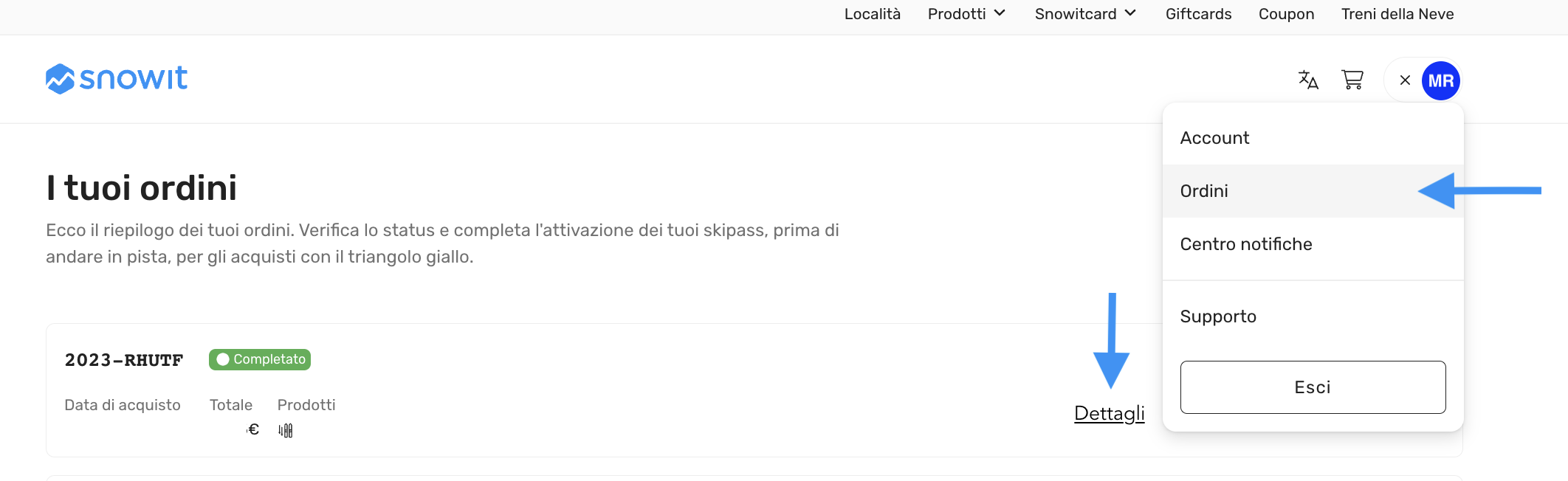The width and height of the screenshot is (1568, 481).
Task: Open Dettagli for order 2023-RHUTF
Action: pyautogui.click(x=1109, y=413)
